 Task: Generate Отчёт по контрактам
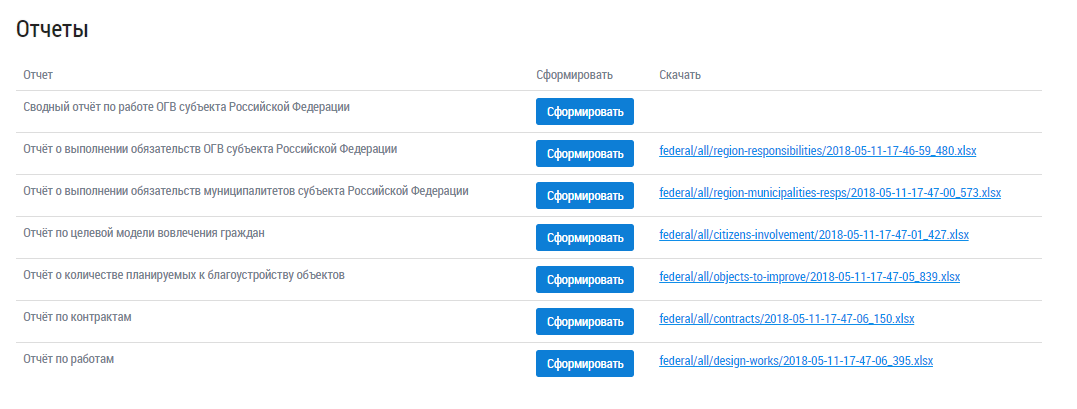tap(584, 322)
